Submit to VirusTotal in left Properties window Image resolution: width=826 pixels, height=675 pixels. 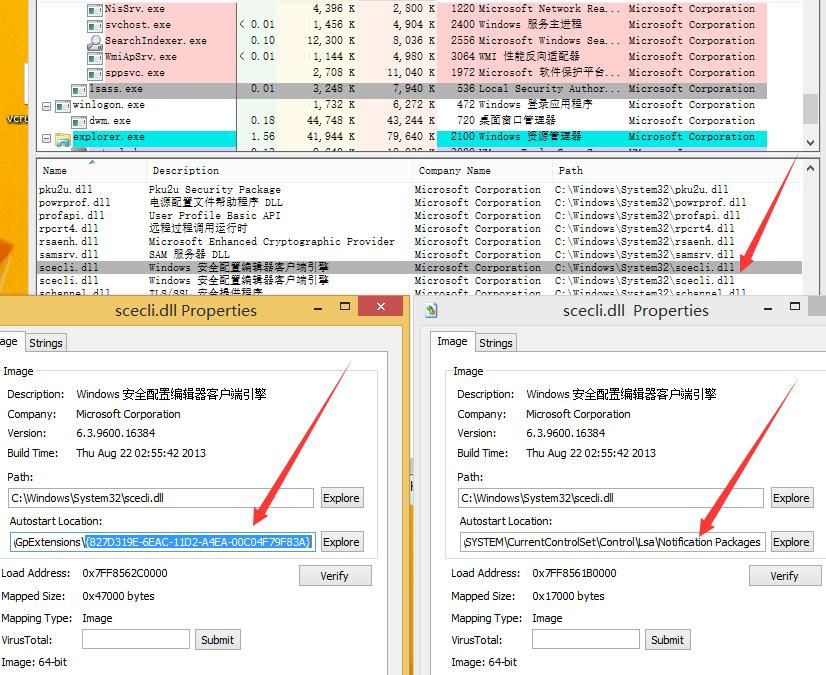pyautogui.click(x=218, y=640)
